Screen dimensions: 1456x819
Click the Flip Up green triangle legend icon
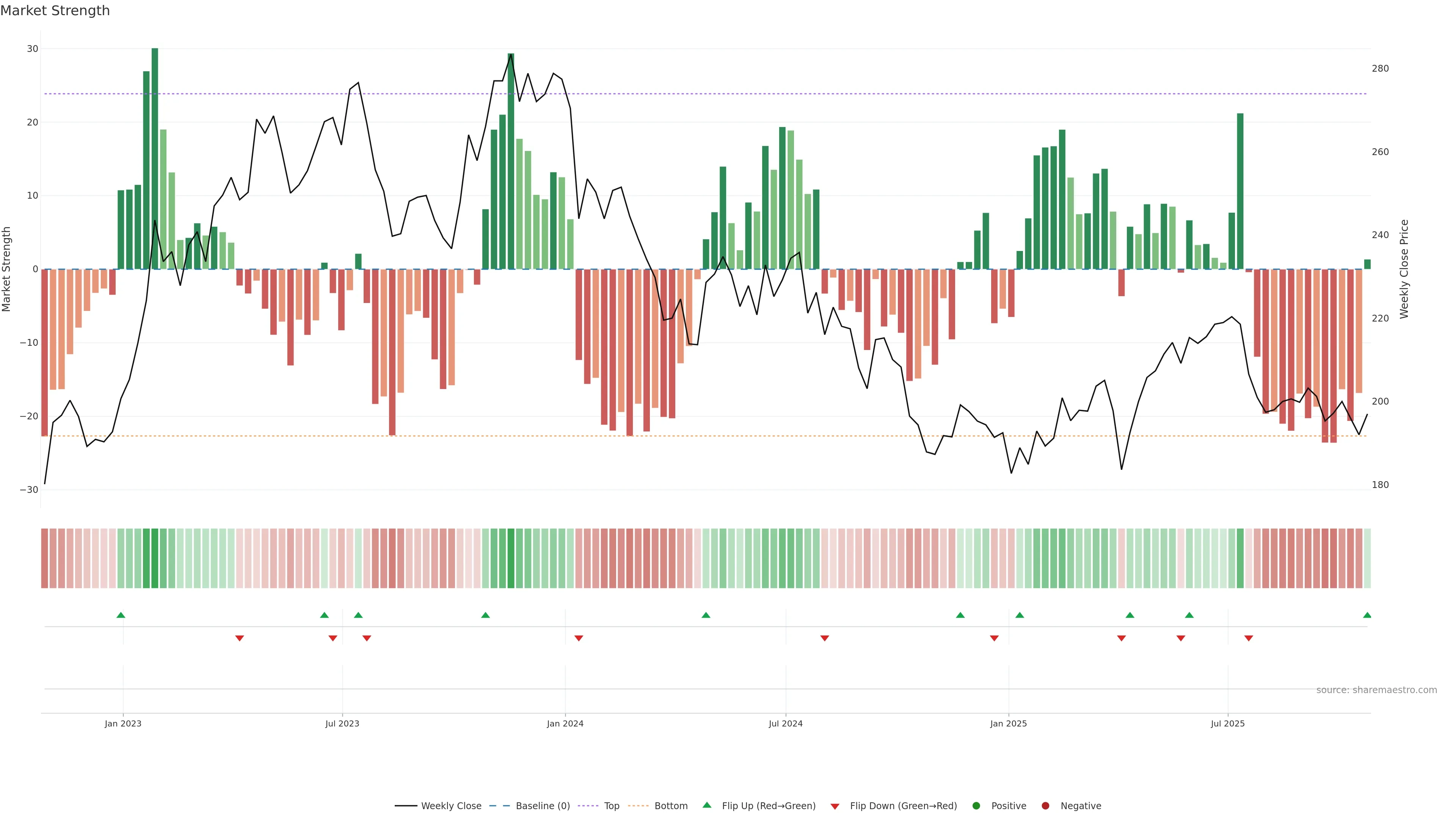pyautogui.click(x=706, y=805)
